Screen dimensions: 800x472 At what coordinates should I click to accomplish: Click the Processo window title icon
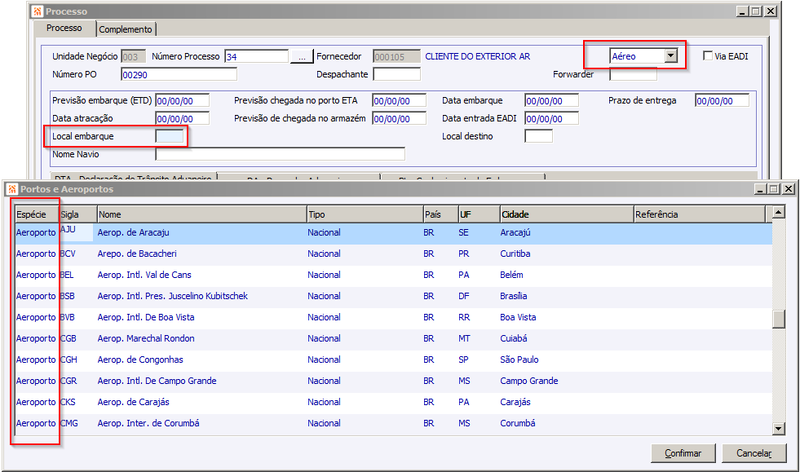37,11
